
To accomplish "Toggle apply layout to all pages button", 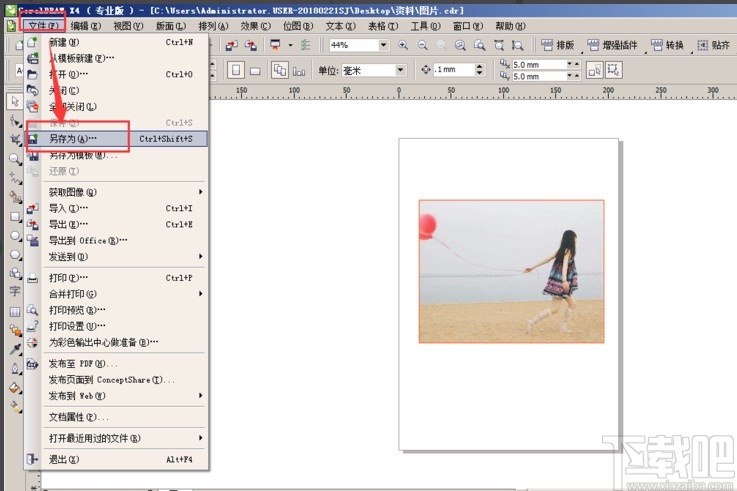I will [x=280, y=70].
